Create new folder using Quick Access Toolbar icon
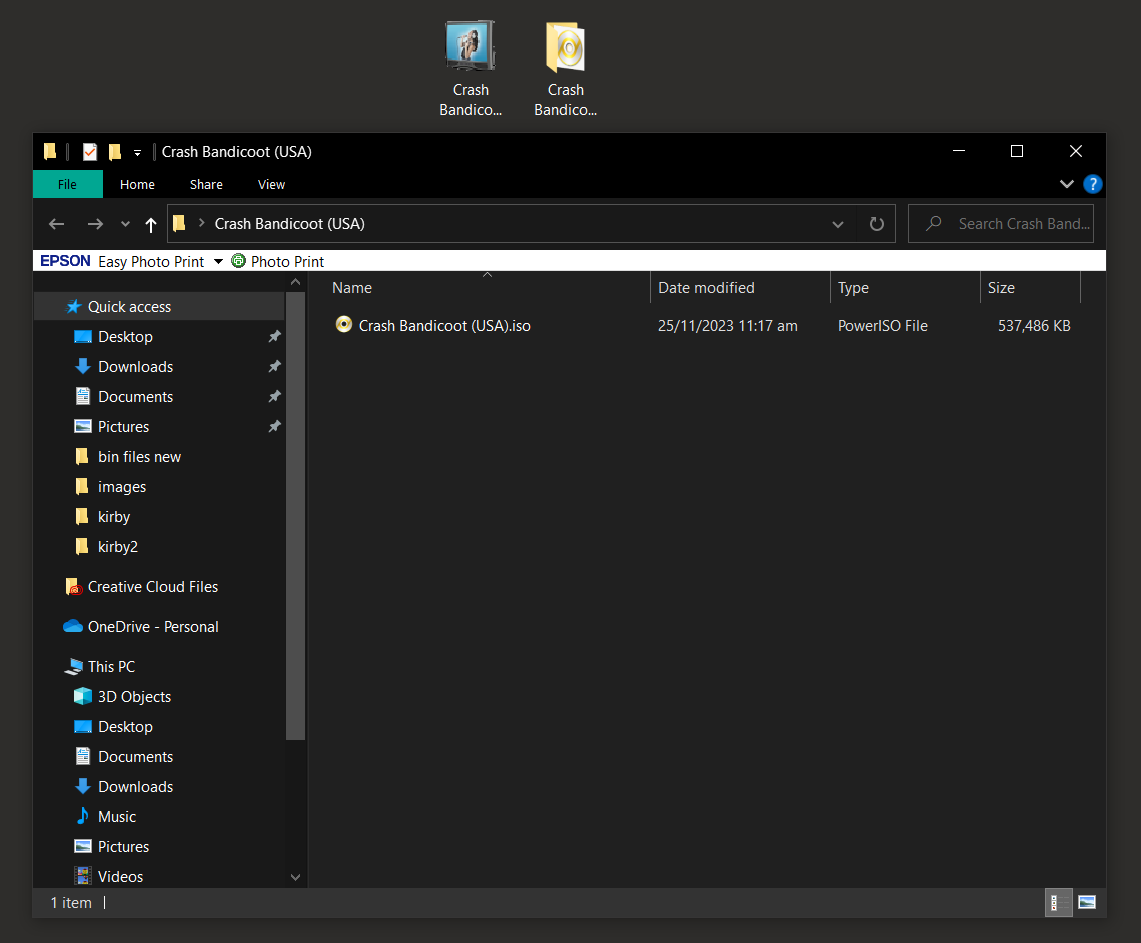The width and height of the screenshot is (1141, 943). (113, 151)
